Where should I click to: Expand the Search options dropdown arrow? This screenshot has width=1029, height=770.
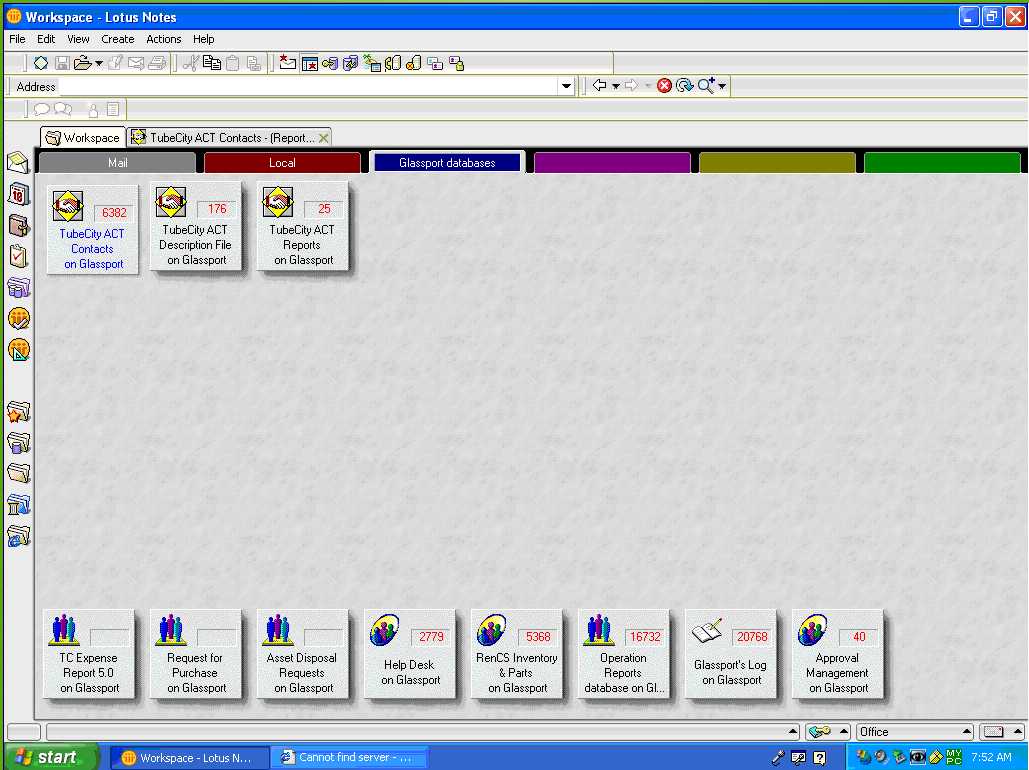pyautogui.click(x=722, y=86)
